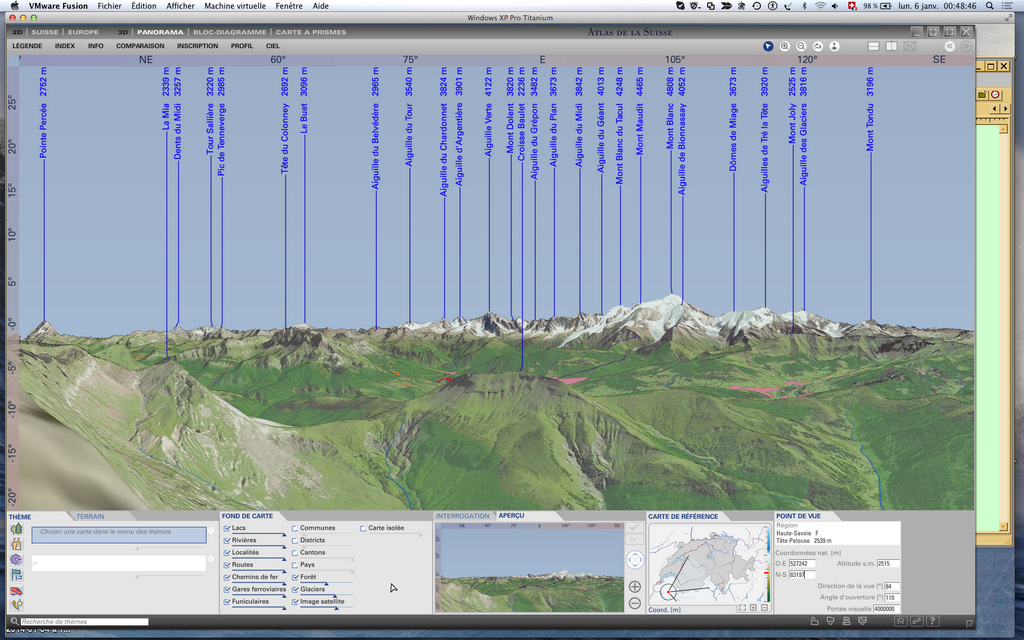This screenshot has width=1024, height=640.
Task: Switch to the INTERROGATION tab
Action: (463, 516)
